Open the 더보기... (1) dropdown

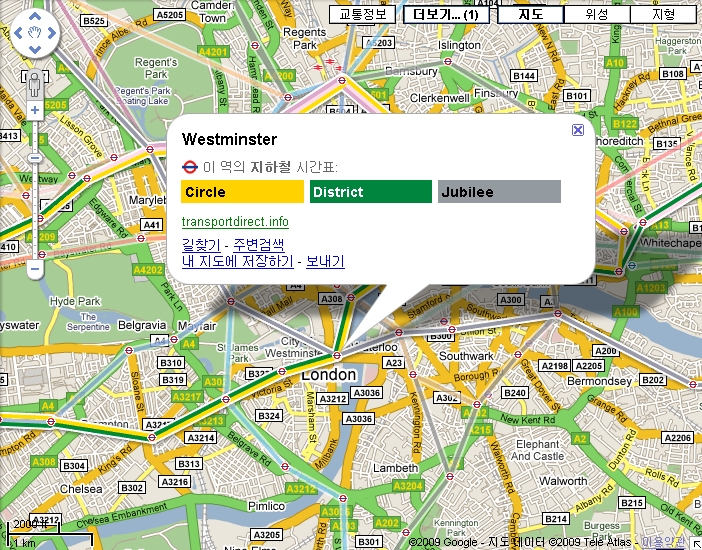pos(446,14)
